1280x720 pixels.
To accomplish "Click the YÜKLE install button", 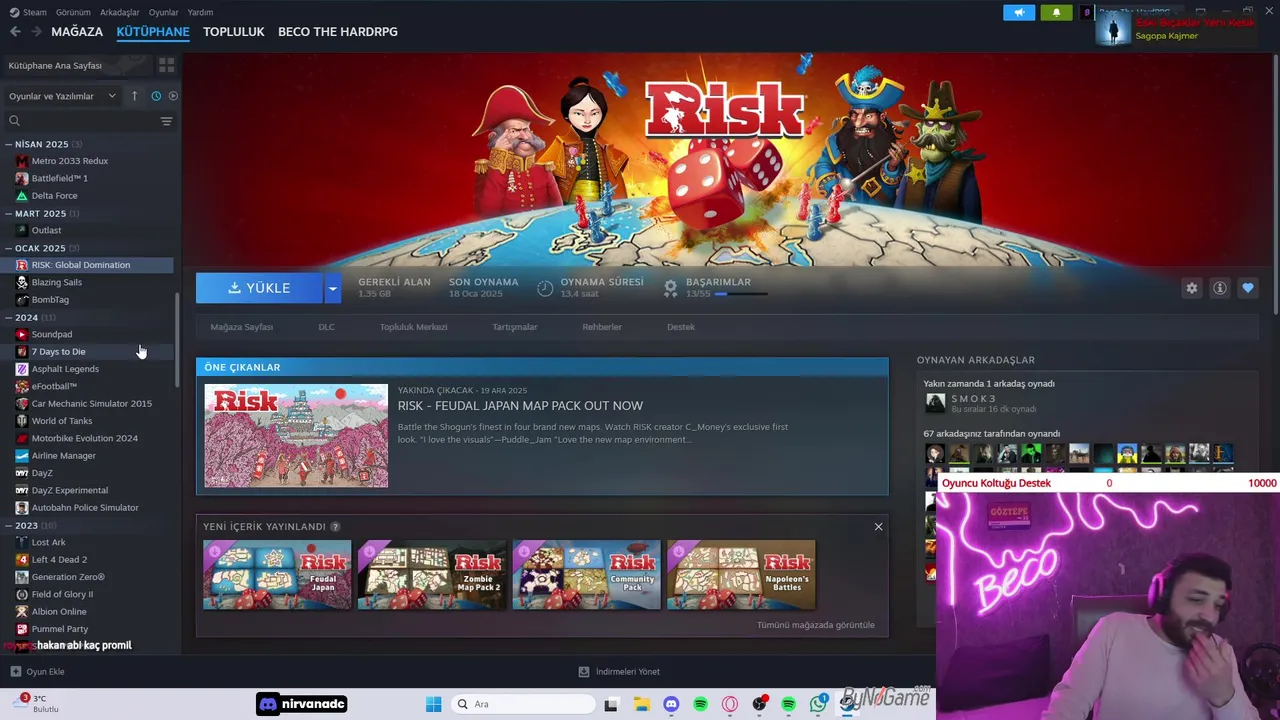I will [260, 288].
